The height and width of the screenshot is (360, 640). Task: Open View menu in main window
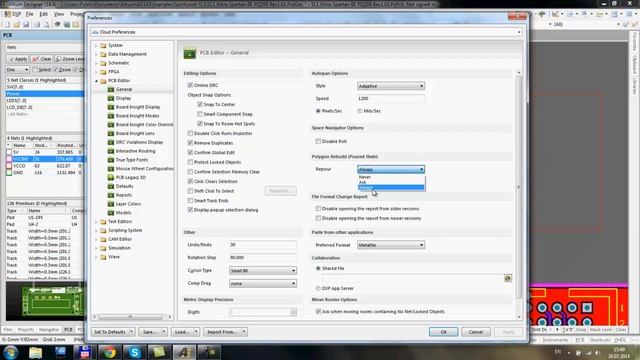coord(59,14)
